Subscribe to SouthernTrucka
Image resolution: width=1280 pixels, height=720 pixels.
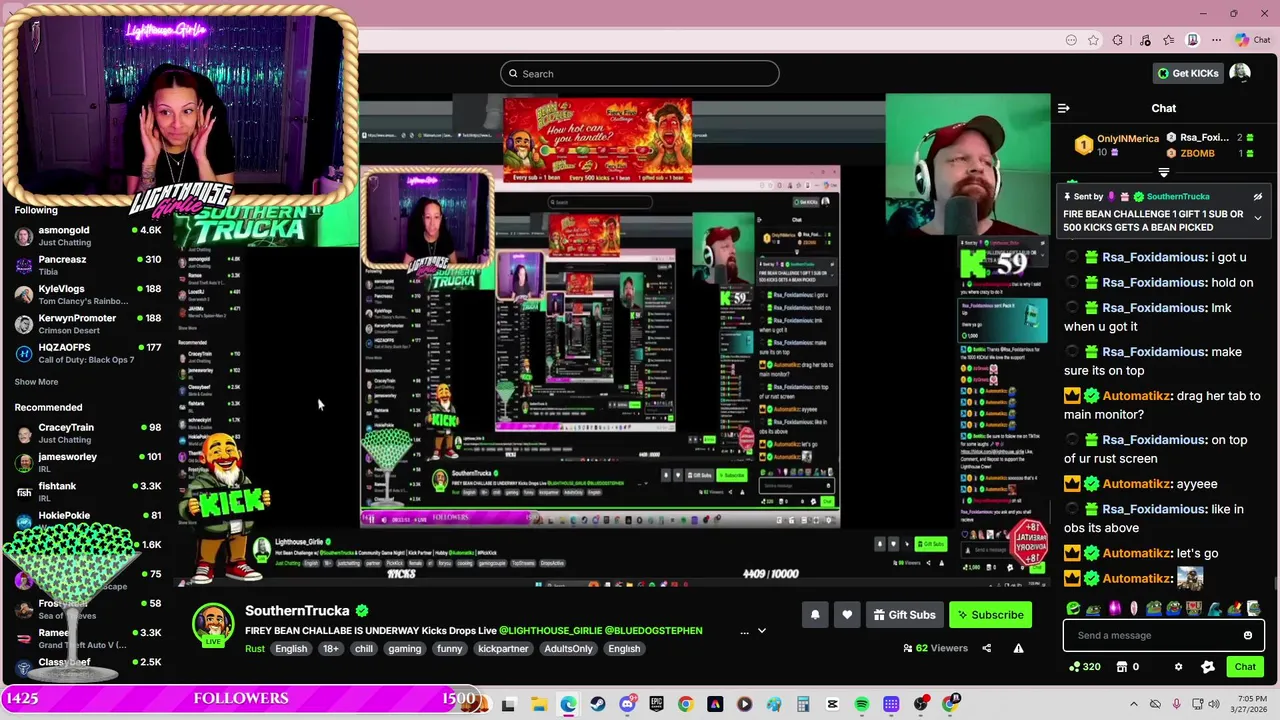pyautogui.click(x=990, y=615)
